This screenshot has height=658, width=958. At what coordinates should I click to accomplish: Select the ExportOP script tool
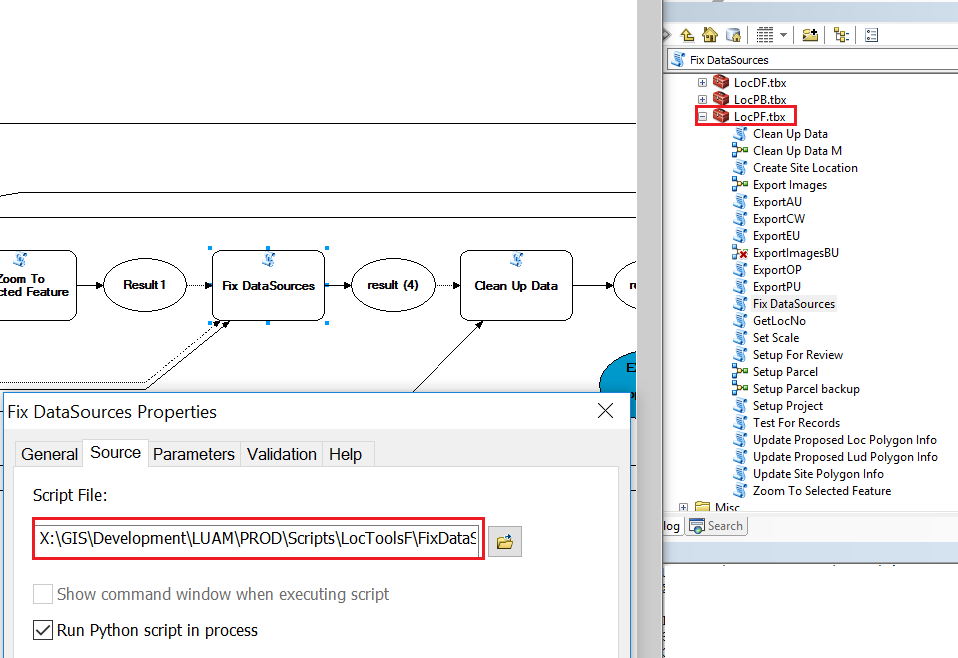click(777, 270)
